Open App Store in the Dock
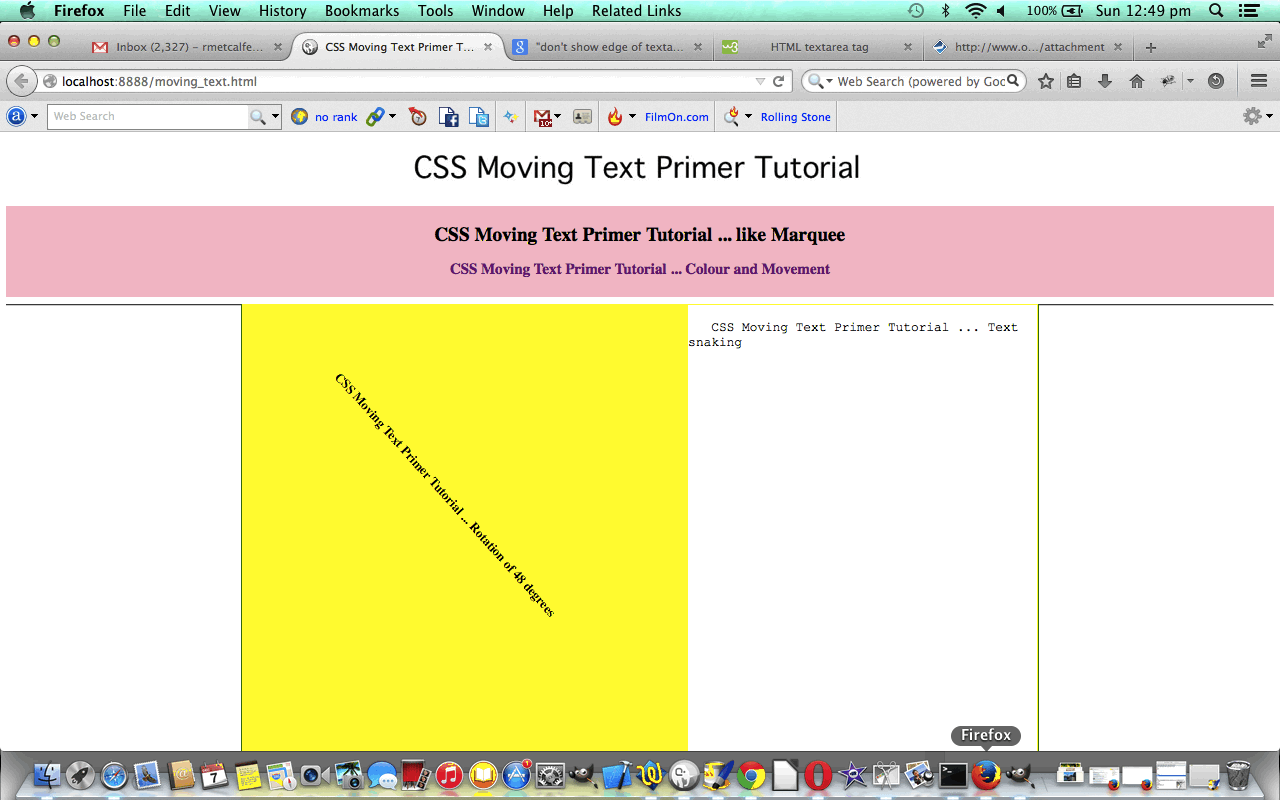Viewport: 1280px width, 800px height. [x=516, y=775]
